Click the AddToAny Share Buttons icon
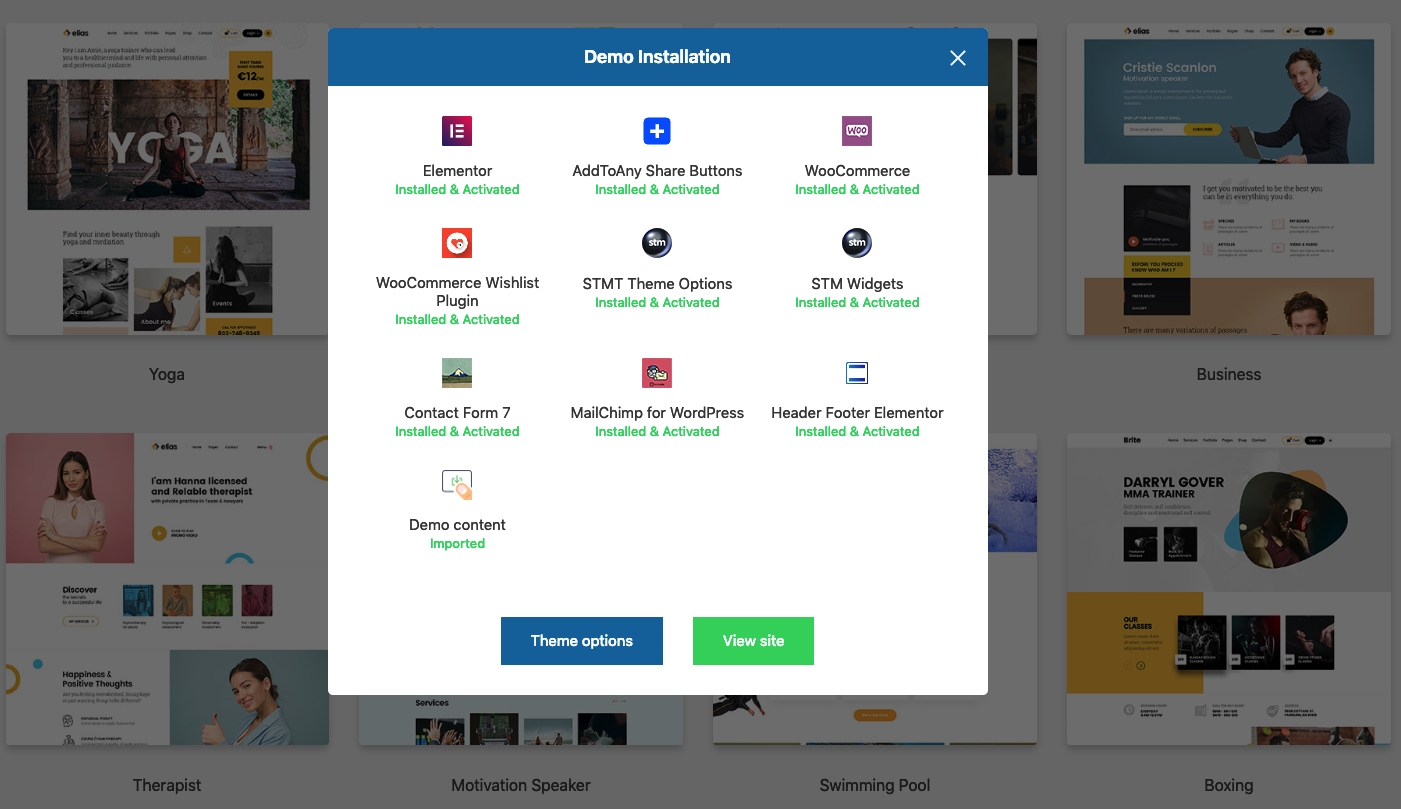 (x=657, y=131)
